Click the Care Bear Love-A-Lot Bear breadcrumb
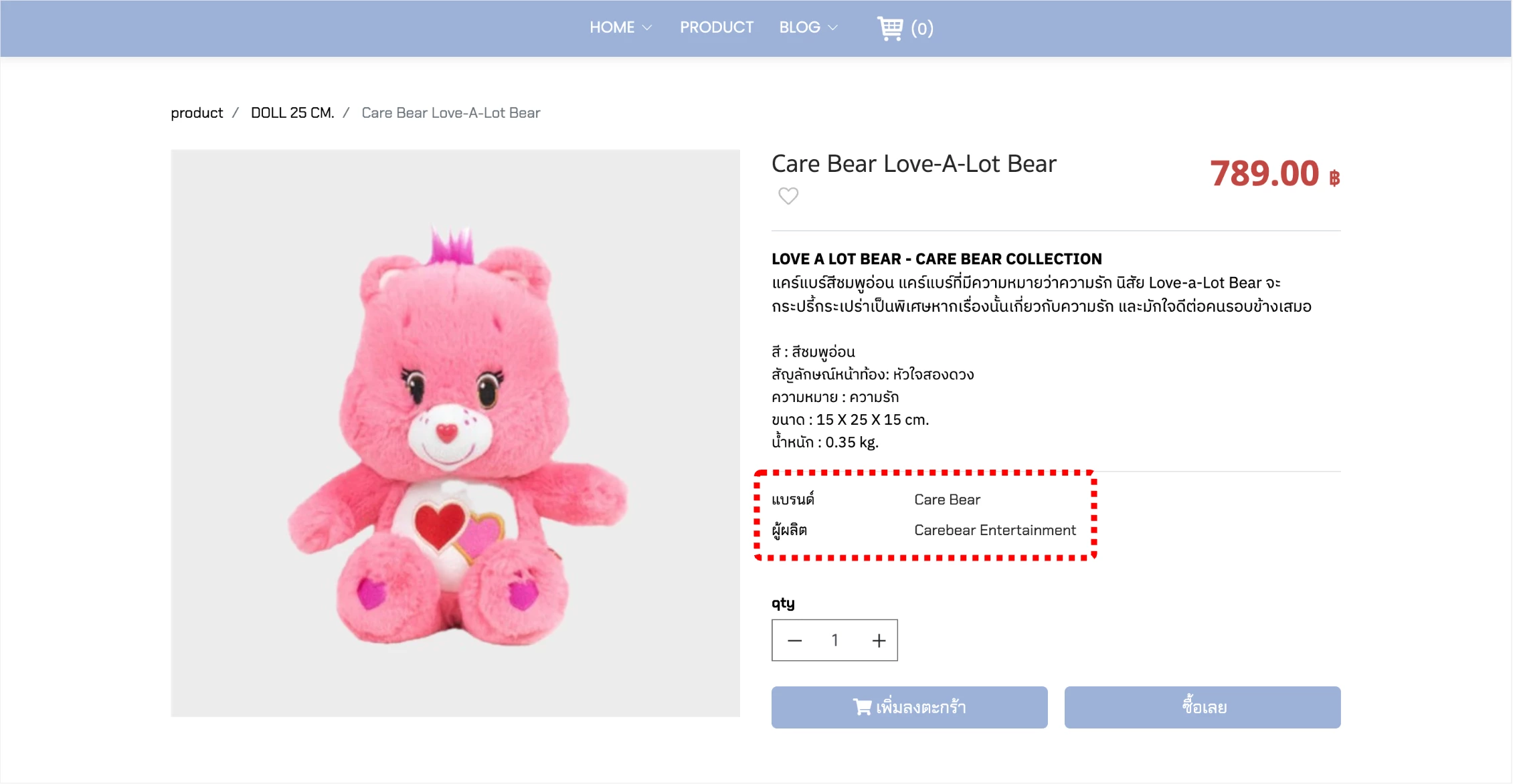 (450, 113)
